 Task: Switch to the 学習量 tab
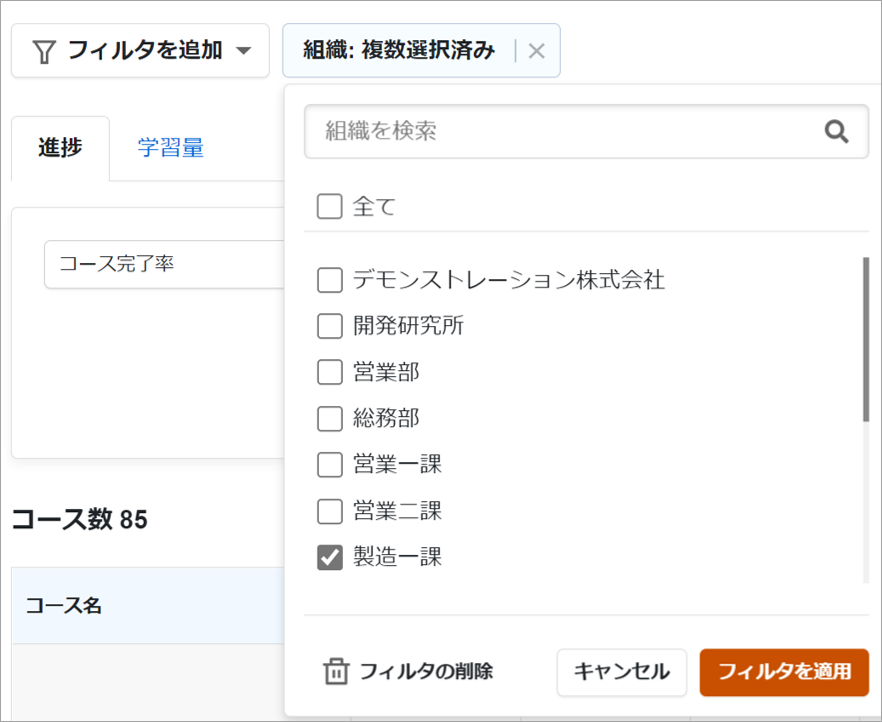[x=170, y=148]
